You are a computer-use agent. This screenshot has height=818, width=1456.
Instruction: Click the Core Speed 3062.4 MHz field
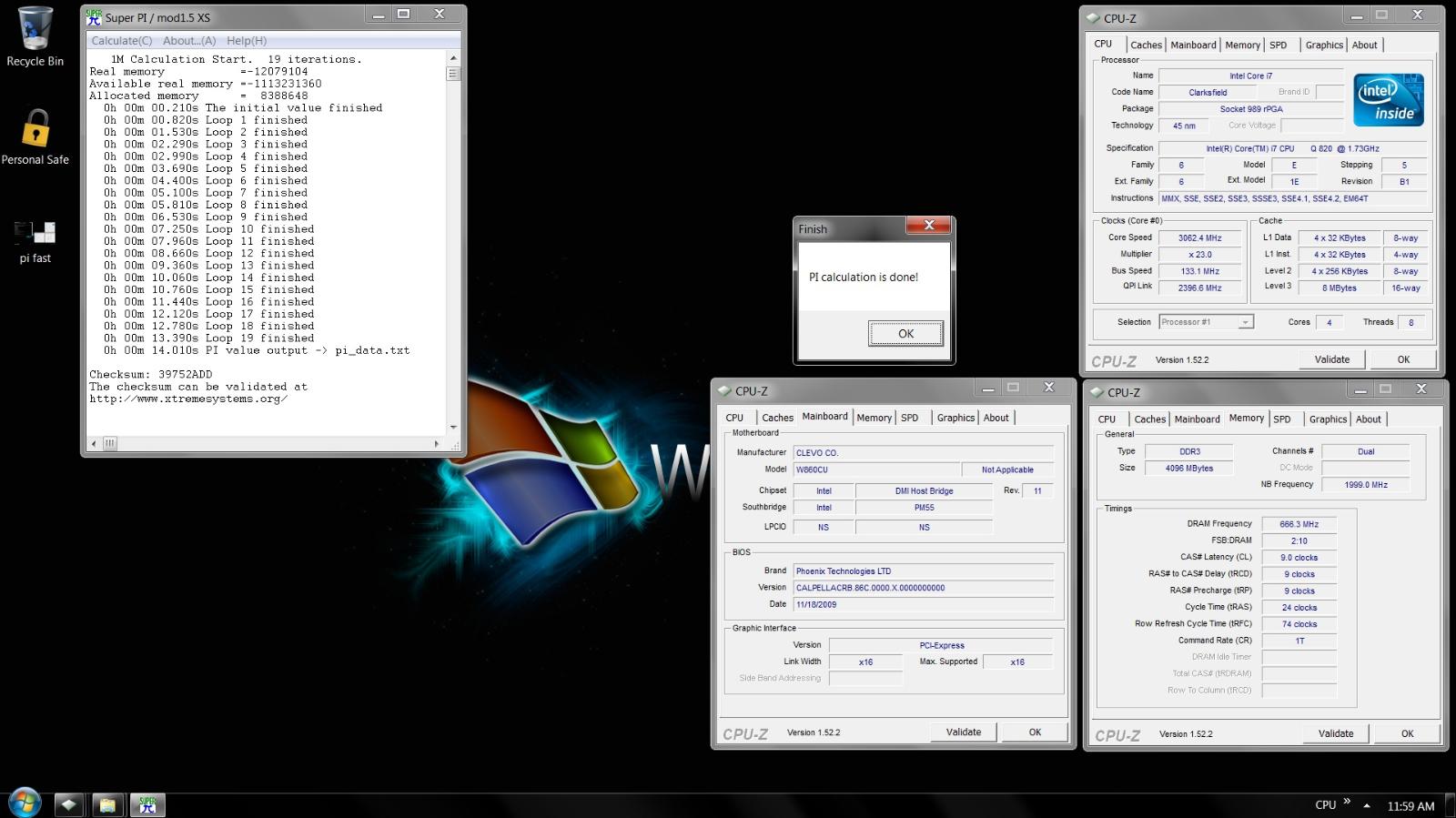[1200, 237]
